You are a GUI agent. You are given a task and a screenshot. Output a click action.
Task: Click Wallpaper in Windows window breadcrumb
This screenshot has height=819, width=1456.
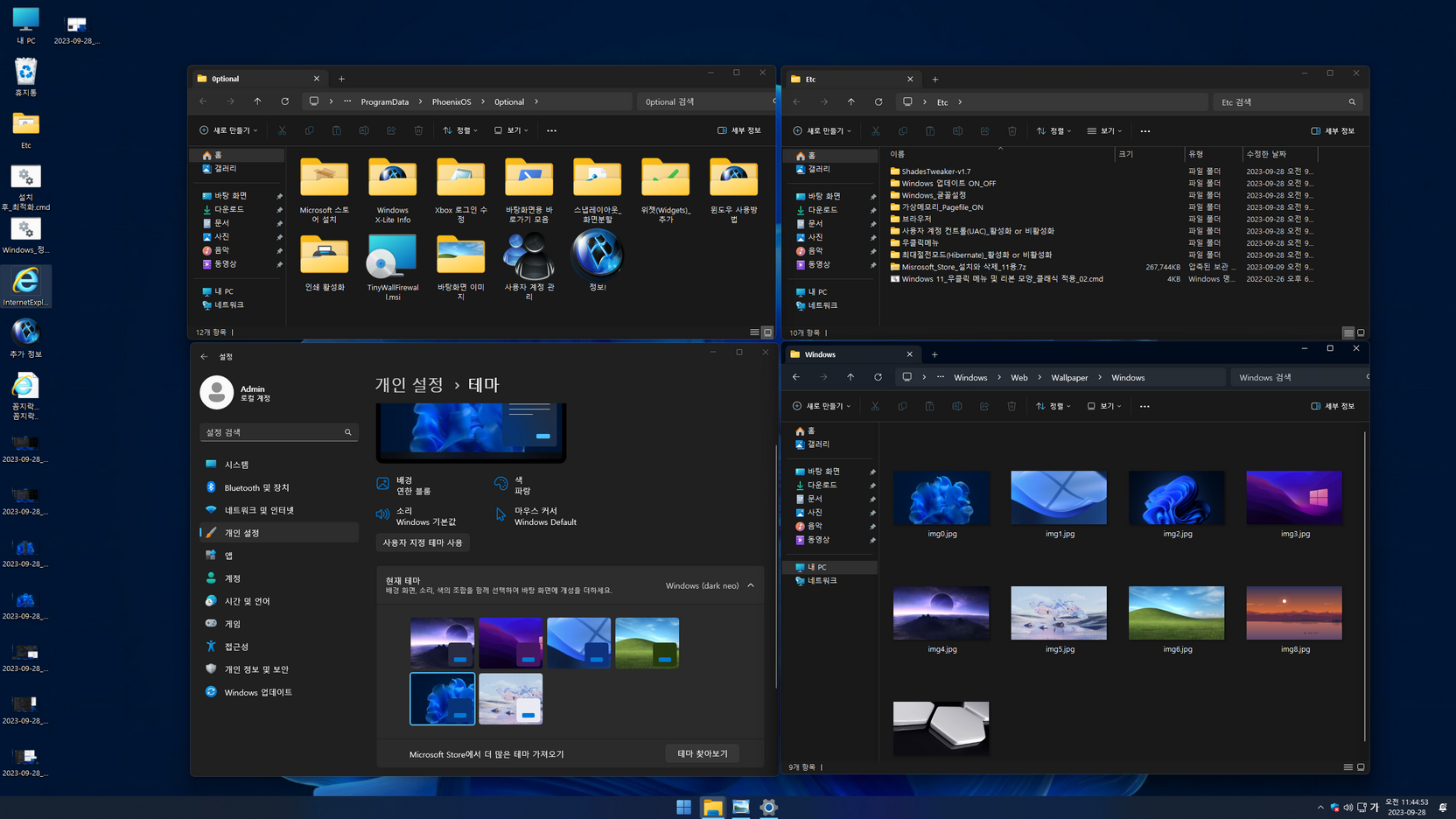point(1069,378)
